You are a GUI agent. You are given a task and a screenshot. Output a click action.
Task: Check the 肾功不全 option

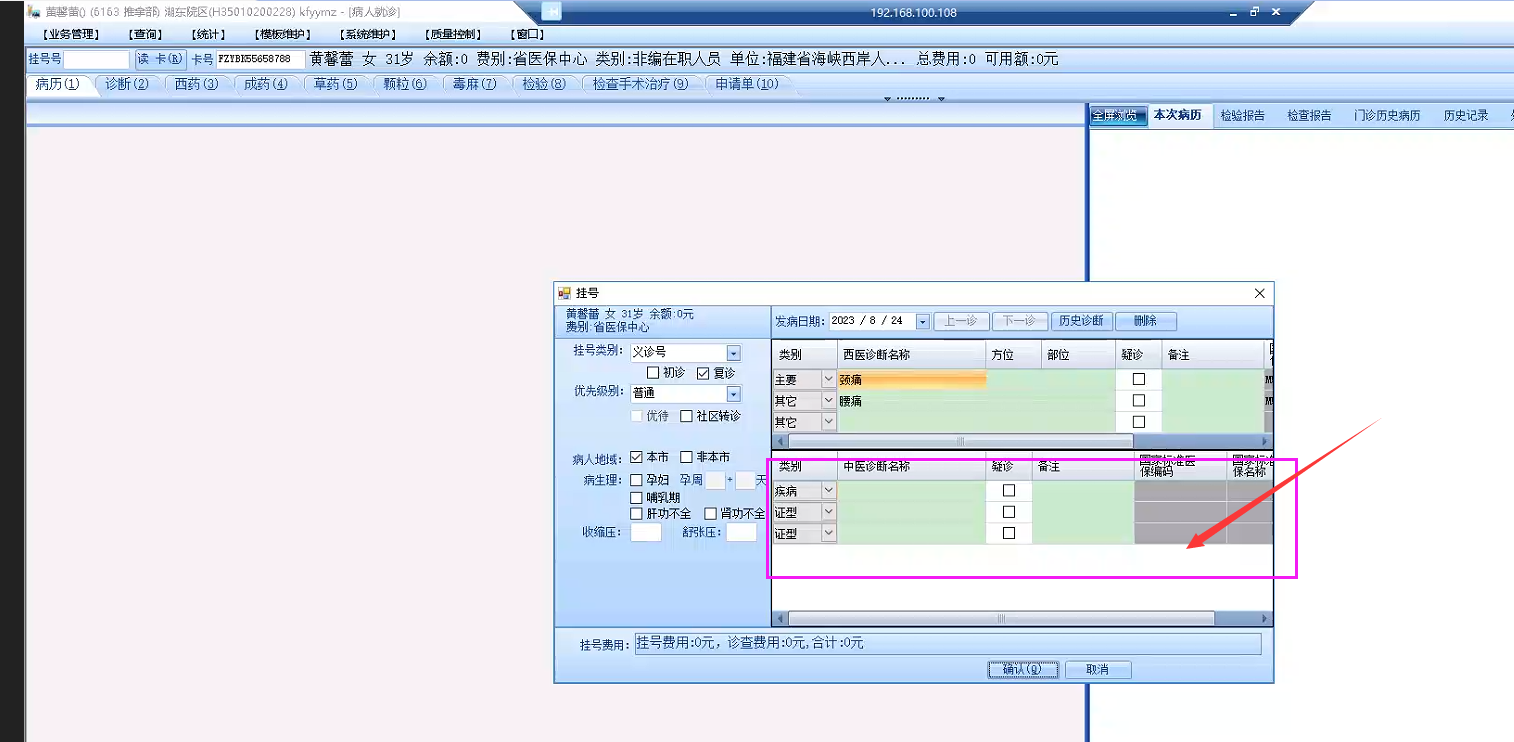(x=711, y=513)
